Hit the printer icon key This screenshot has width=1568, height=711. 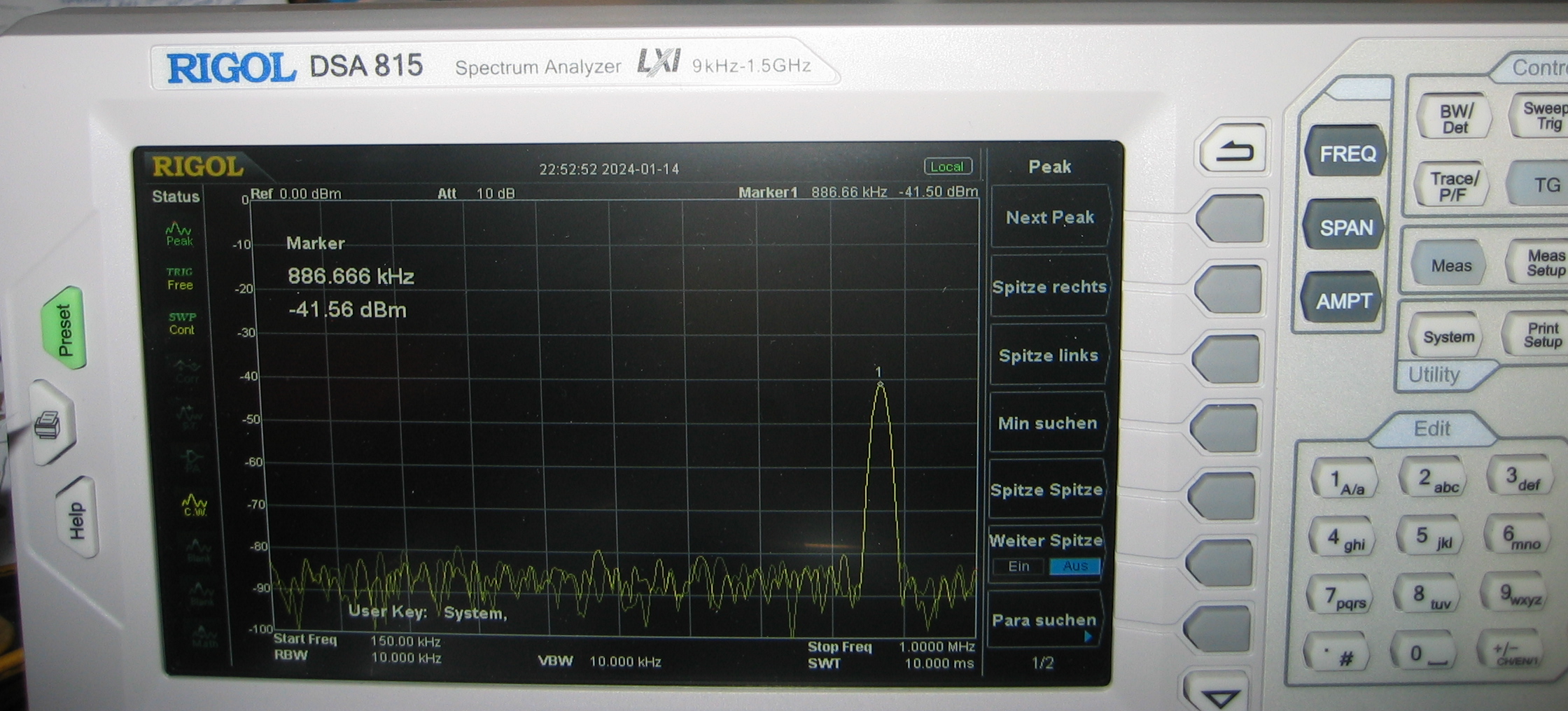coord(51,424)
